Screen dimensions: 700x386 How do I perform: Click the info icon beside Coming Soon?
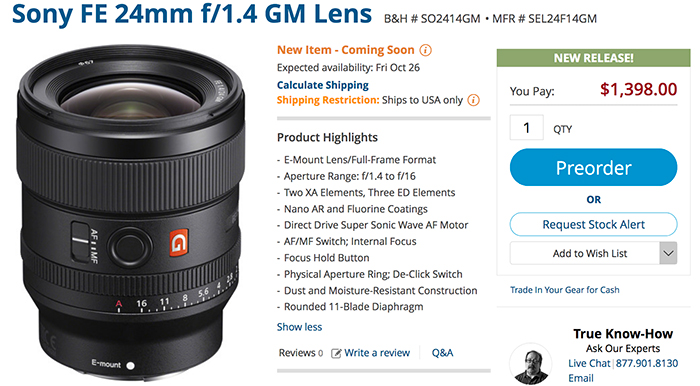point(426,50)
